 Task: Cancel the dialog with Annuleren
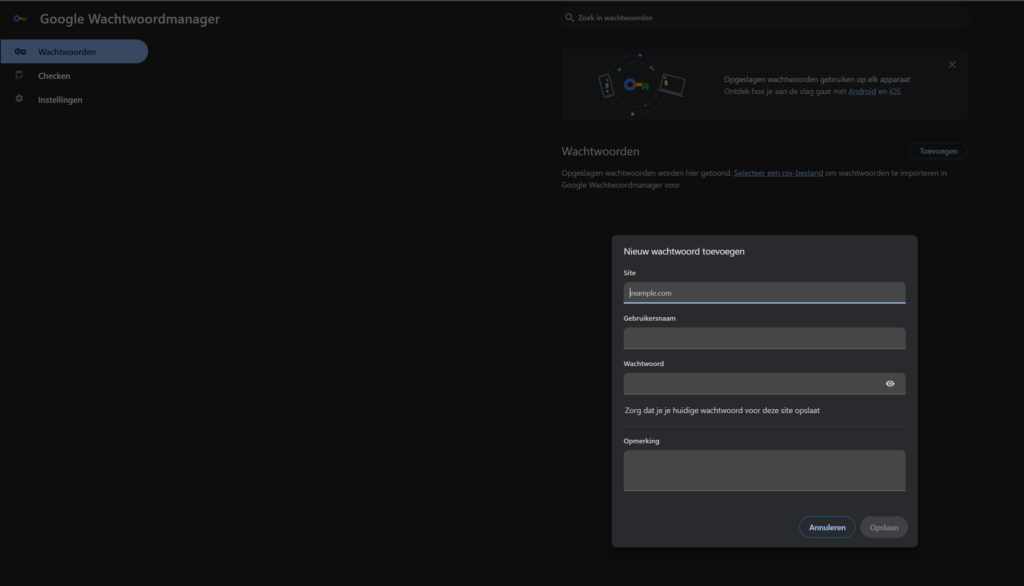[827, 527]
